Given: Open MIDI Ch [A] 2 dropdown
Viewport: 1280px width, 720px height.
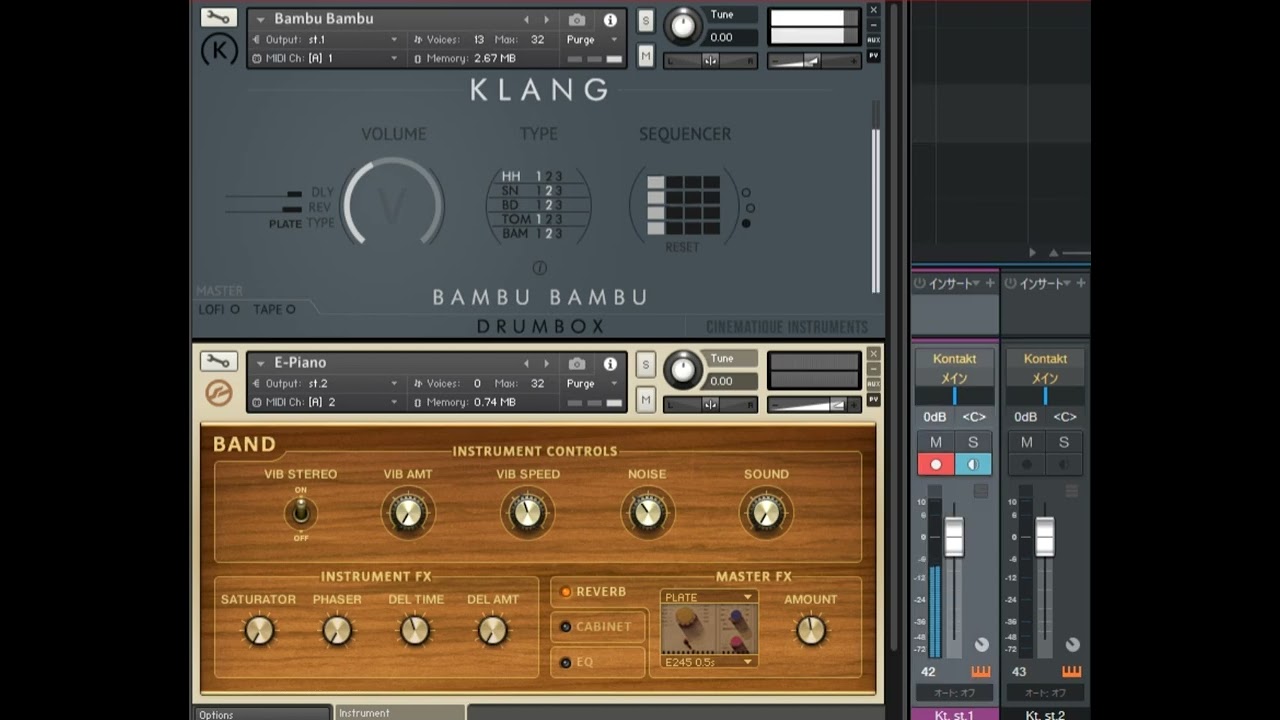Looking at the screenshot, I should coord(393,403).
